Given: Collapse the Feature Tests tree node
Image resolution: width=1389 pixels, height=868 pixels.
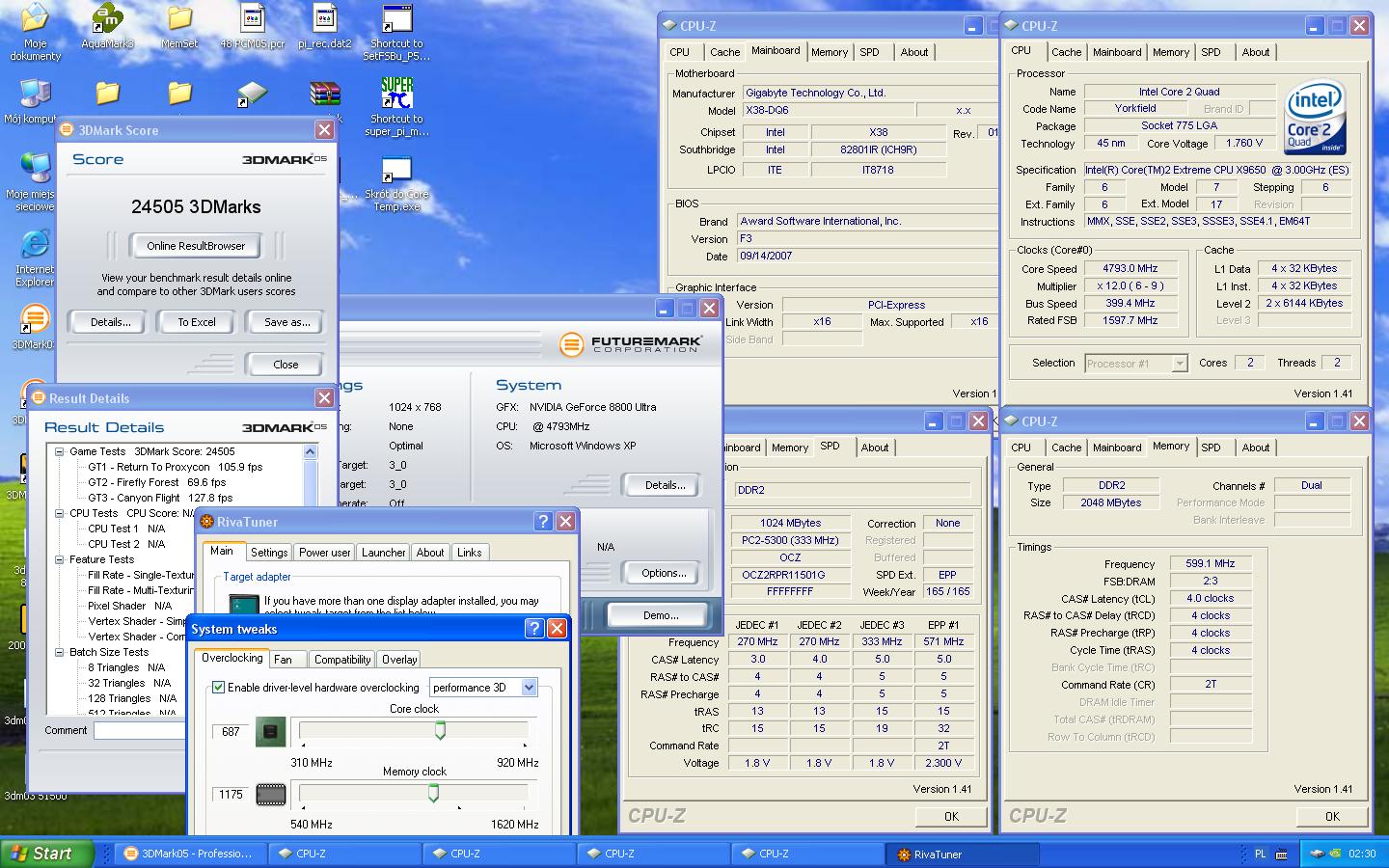Looking at the screenshot, I should tap(60, 559).
